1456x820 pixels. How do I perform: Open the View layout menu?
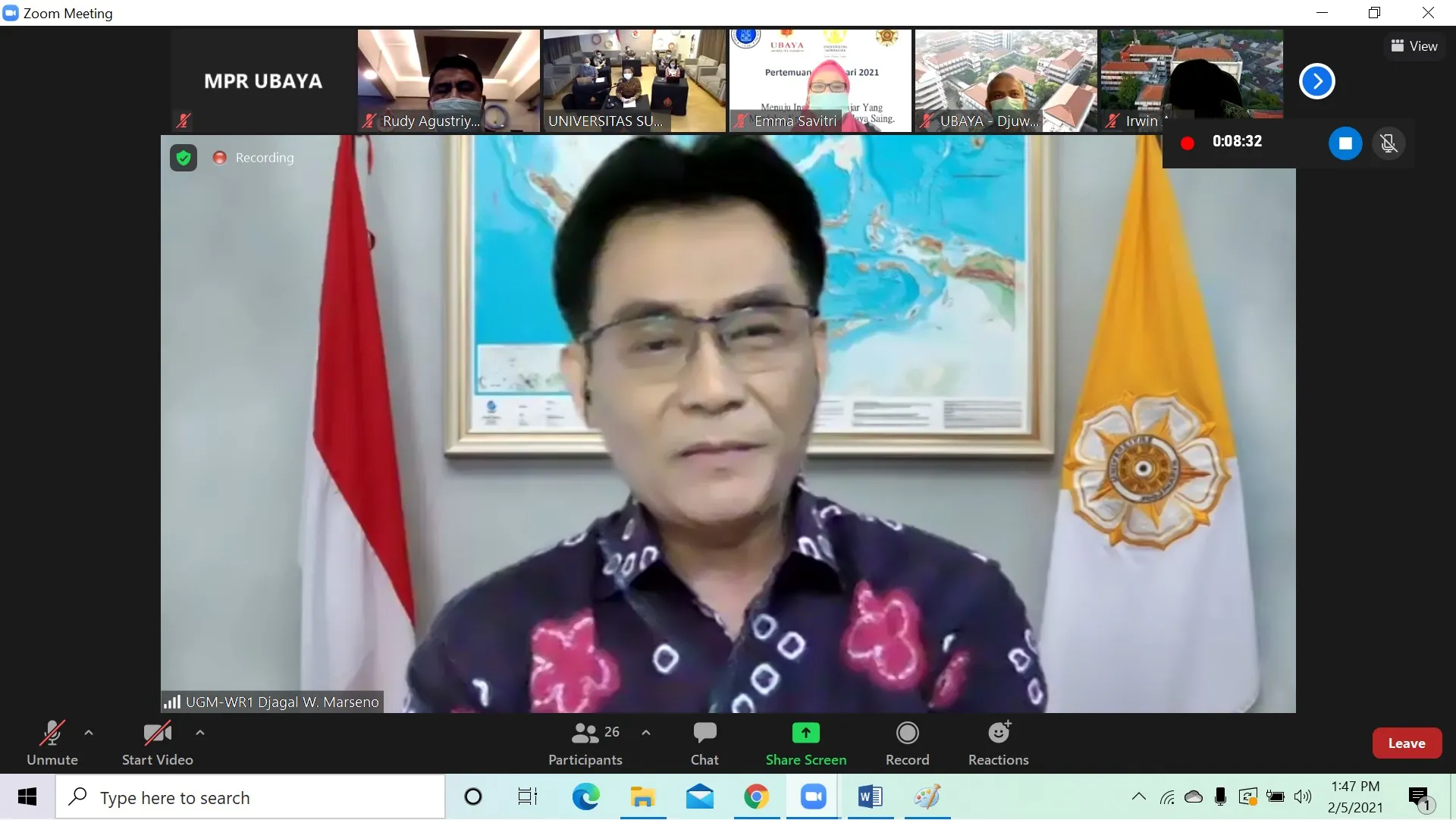(x=1414, y=46)
